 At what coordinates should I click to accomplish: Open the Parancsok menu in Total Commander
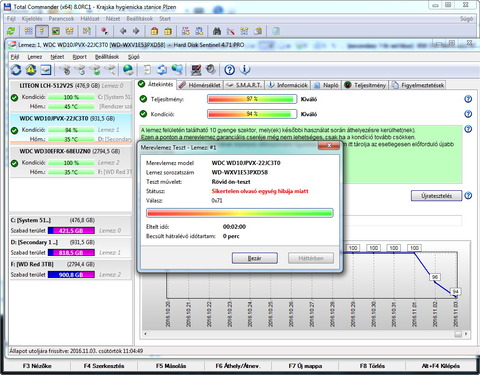[x=61, y=19]
